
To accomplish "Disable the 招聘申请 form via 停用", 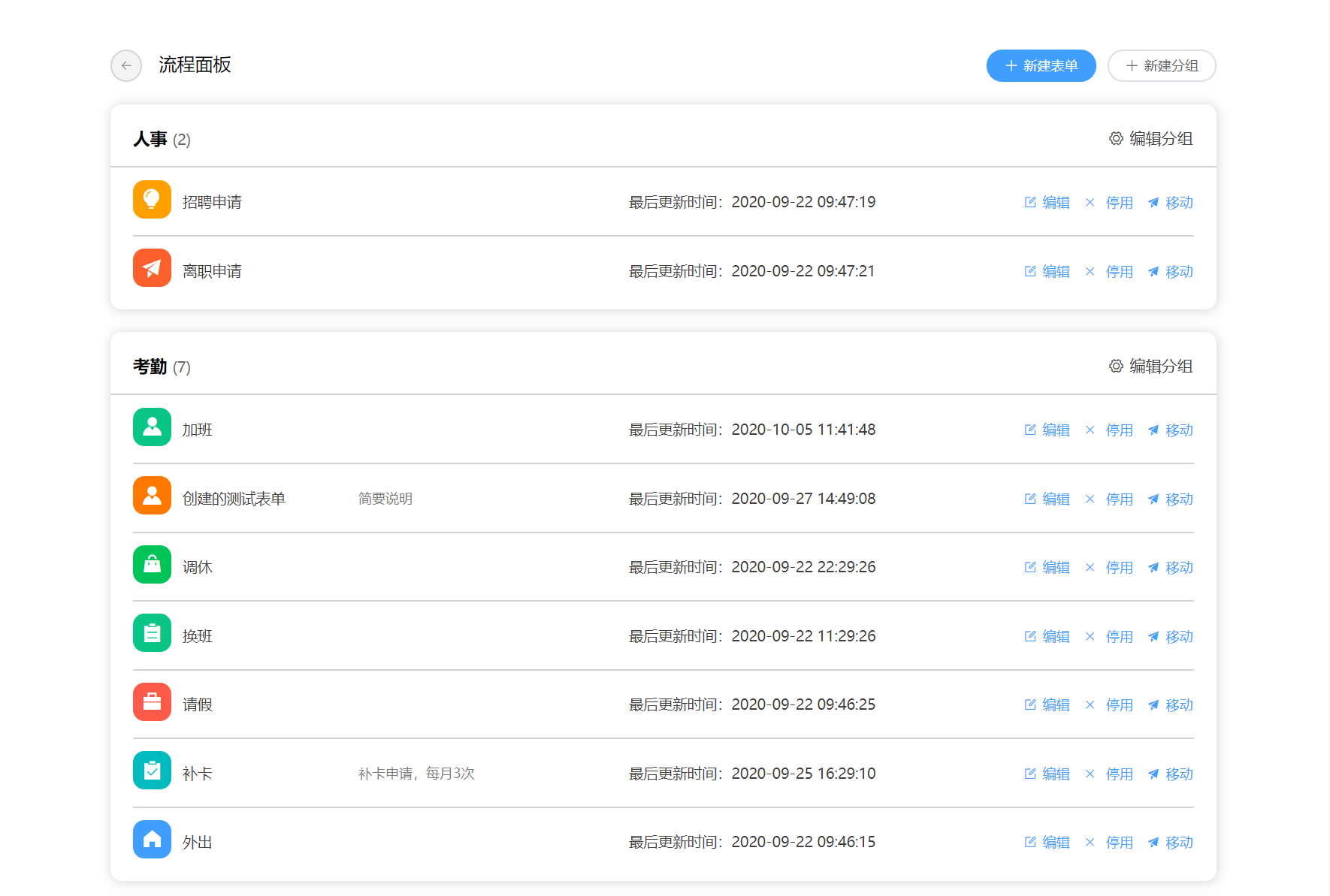I will (1108, 203).
